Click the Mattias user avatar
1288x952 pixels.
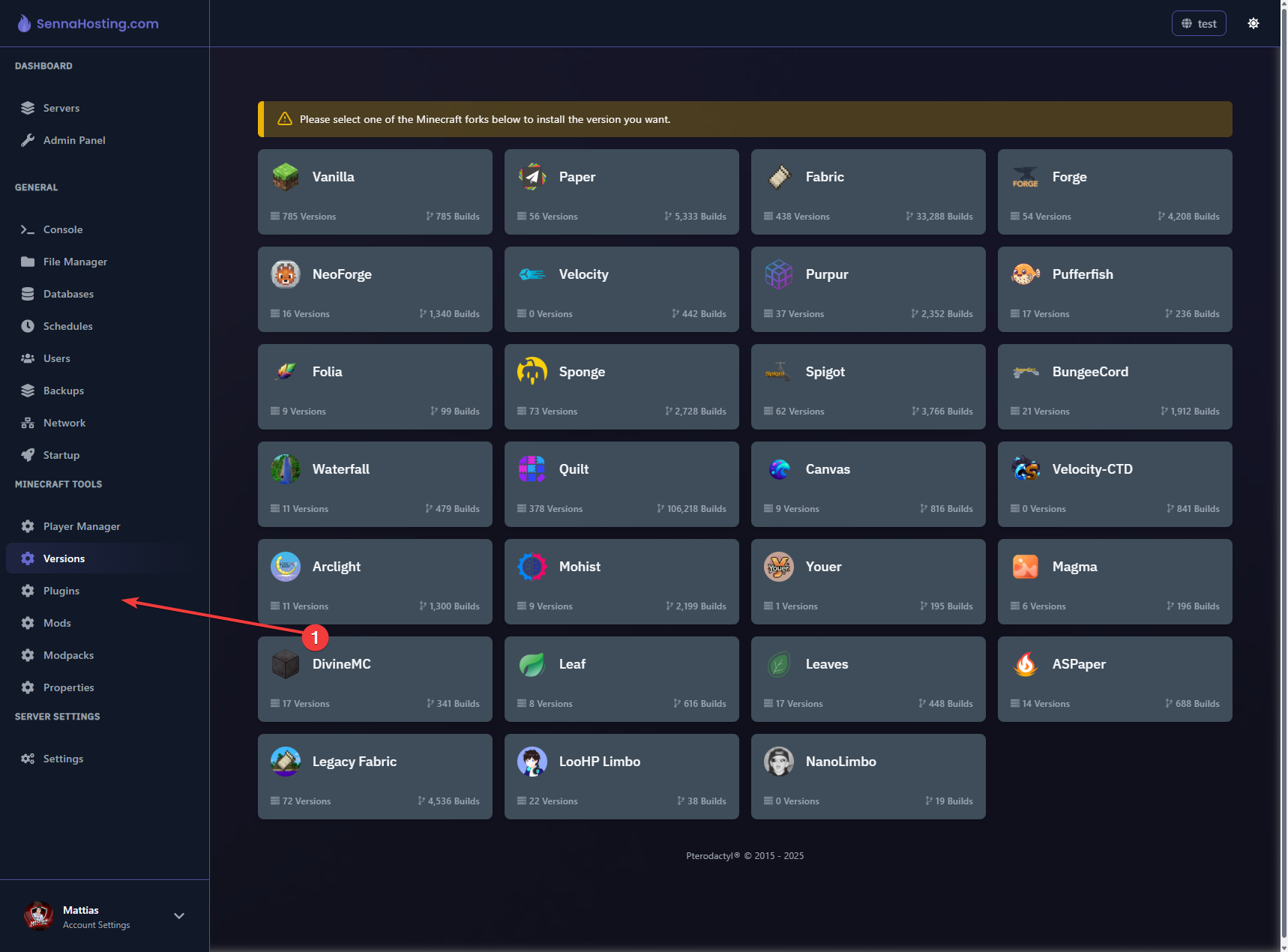point(38,916)
